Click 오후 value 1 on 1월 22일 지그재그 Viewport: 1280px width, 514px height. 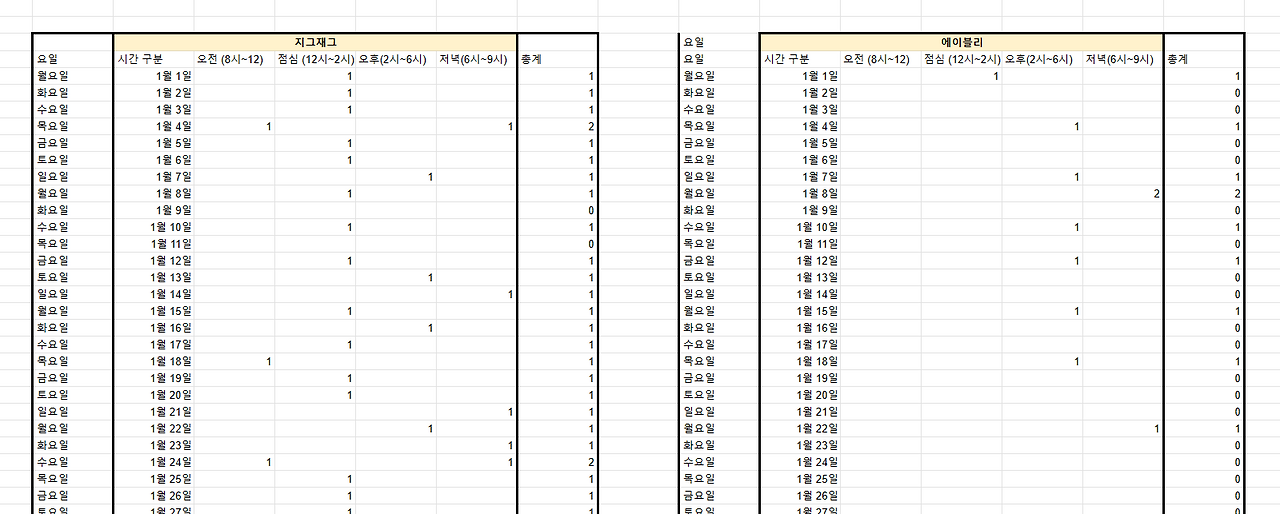[430, 428]
